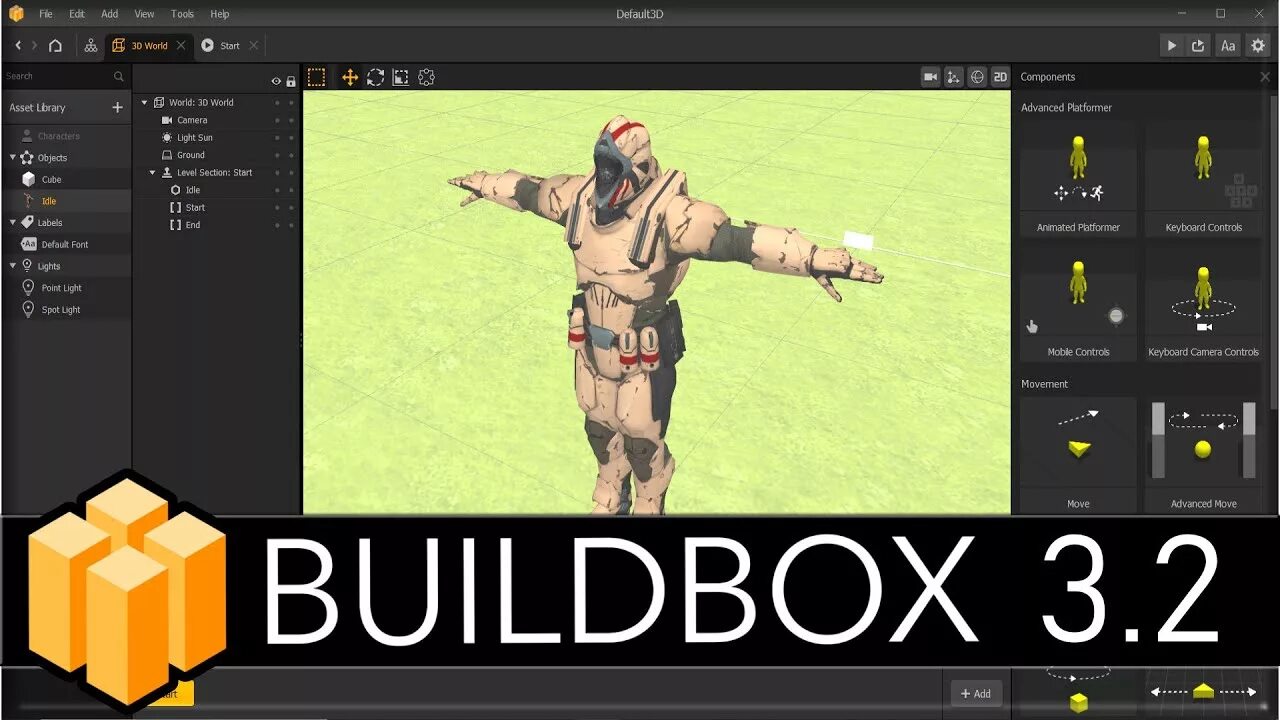Open the Tools menu
This screenshot has width=1280, height=720.
[182, 14]
